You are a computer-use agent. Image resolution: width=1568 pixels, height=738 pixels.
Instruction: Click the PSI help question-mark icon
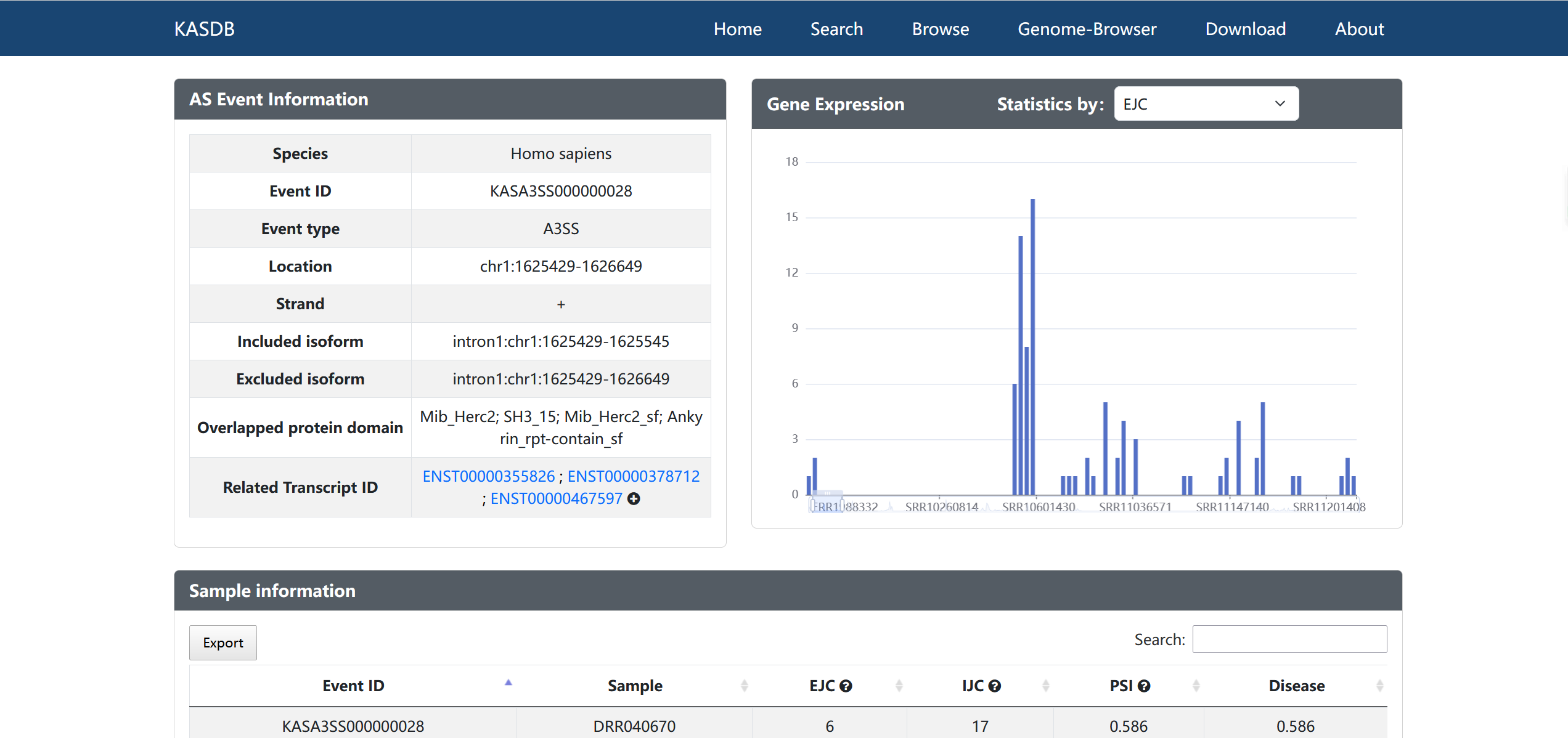[1144, 686]
